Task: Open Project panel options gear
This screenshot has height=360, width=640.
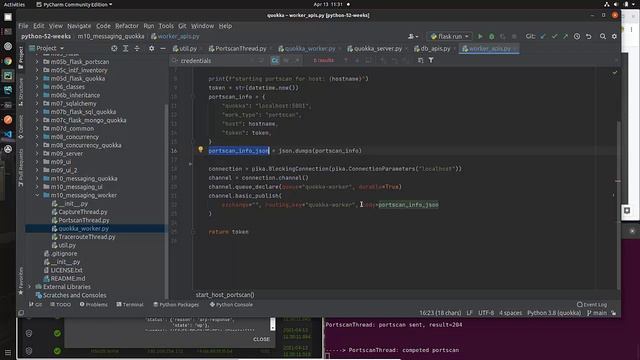Action: 151,48
